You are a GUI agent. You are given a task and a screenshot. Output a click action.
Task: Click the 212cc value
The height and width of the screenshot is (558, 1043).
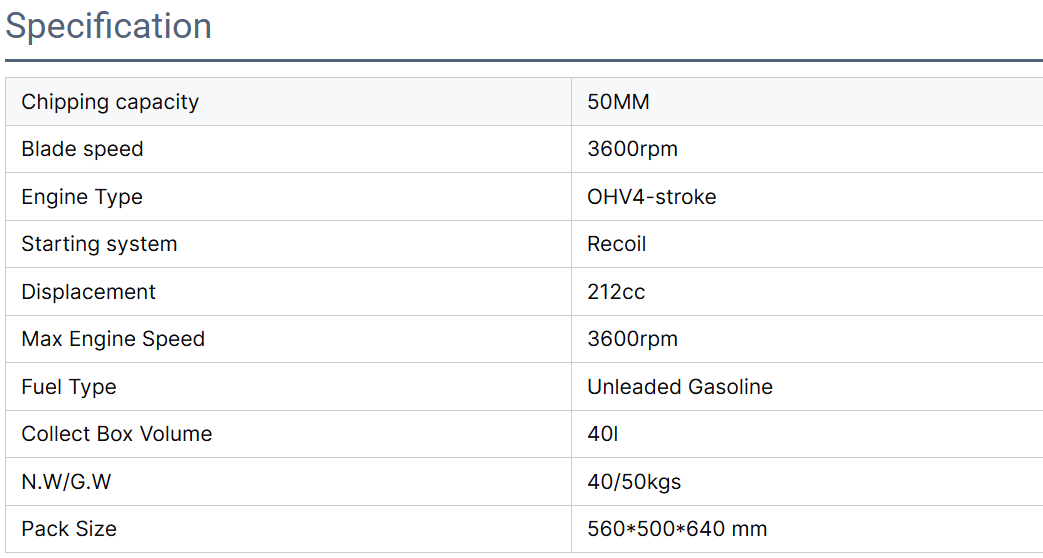pos(616,292)
